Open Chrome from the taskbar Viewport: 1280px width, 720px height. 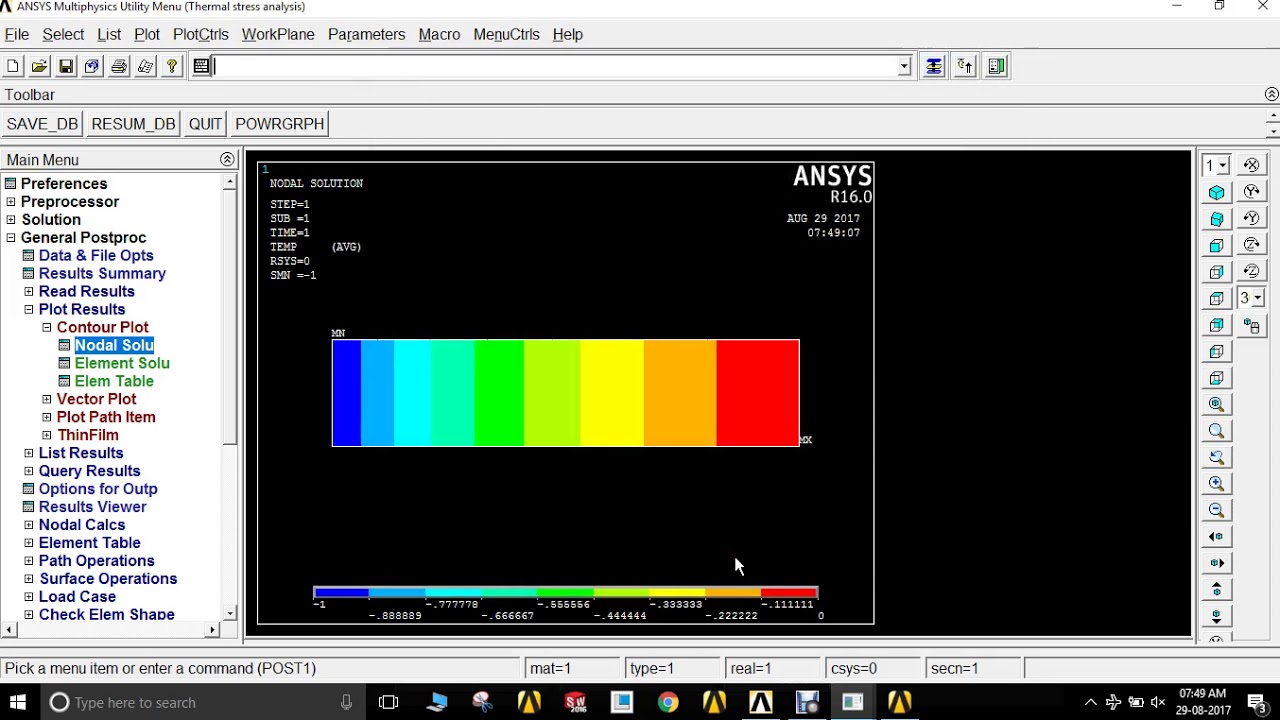pyautogui.click(x=668, y=702)
